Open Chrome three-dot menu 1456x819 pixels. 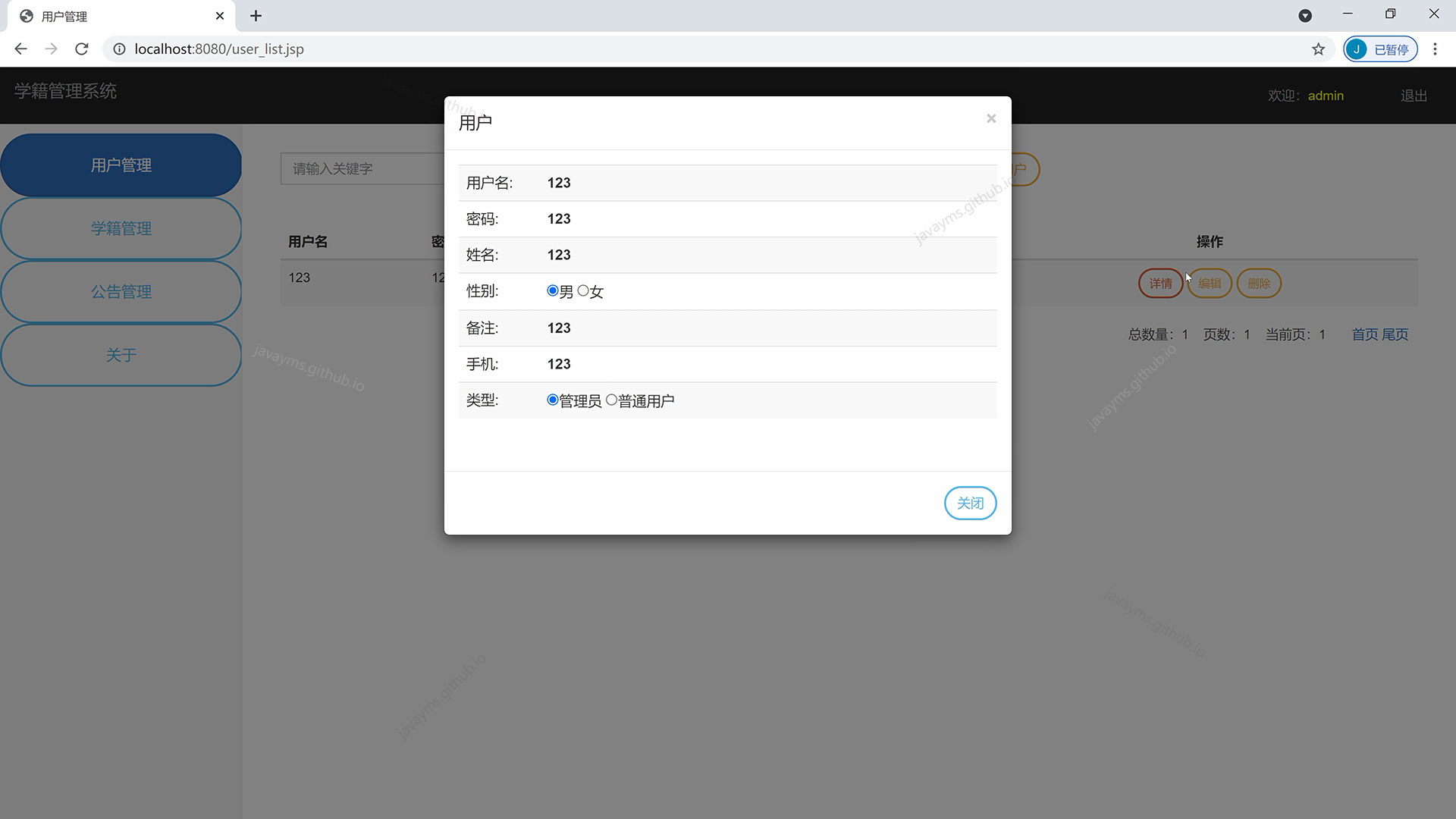click(x=1435, y=49)
